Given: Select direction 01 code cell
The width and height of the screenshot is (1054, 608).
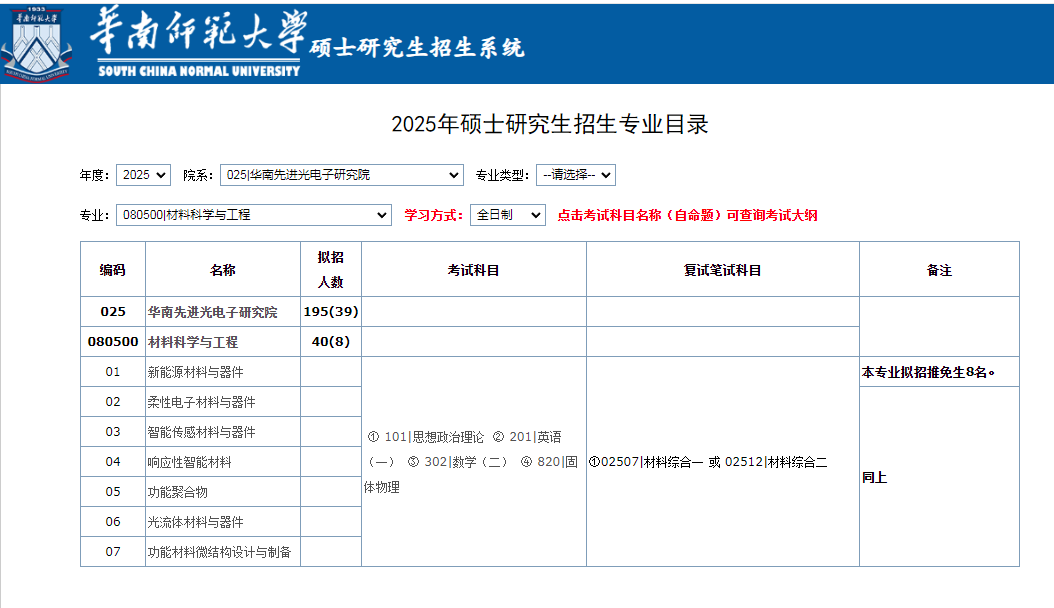Looking at the screenshot, I should click(113, 372).
